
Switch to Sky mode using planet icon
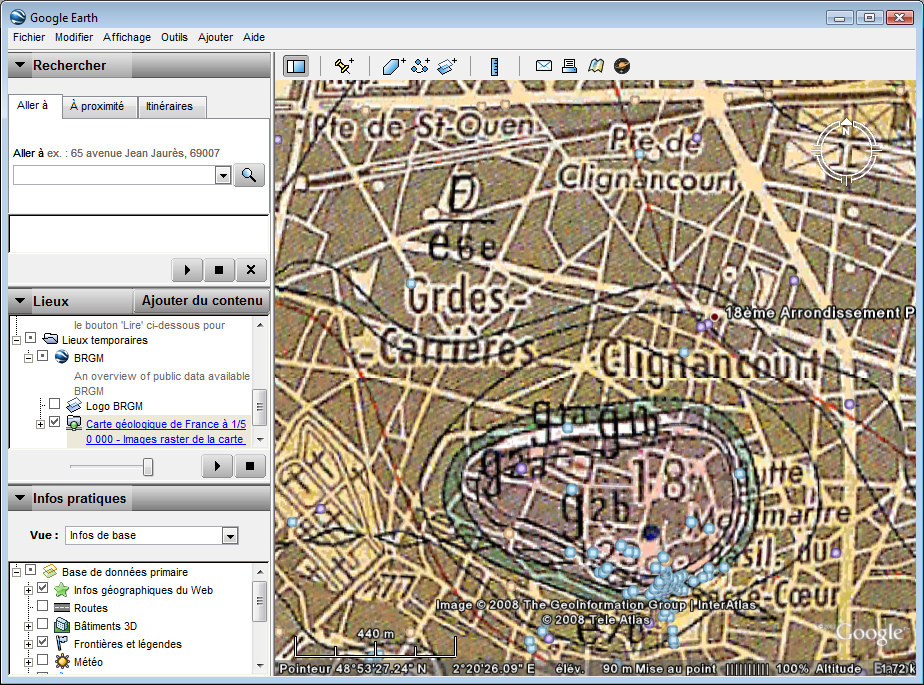pos(622,66)
